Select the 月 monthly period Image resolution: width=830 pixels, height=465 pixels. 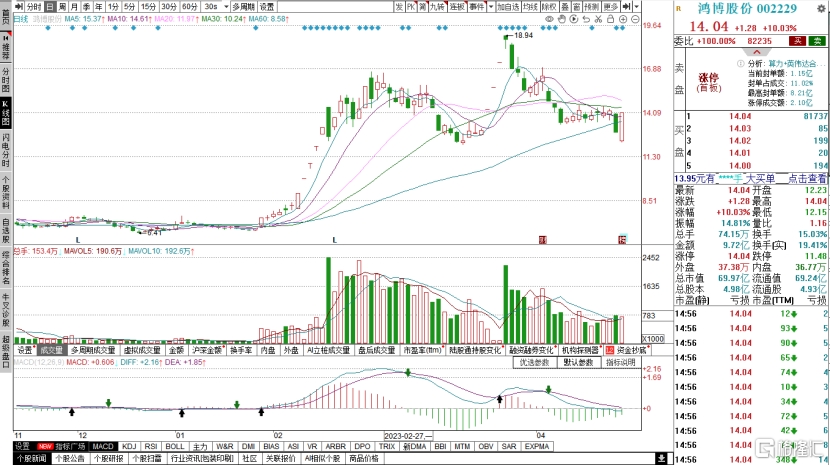(x=75, y=6)
